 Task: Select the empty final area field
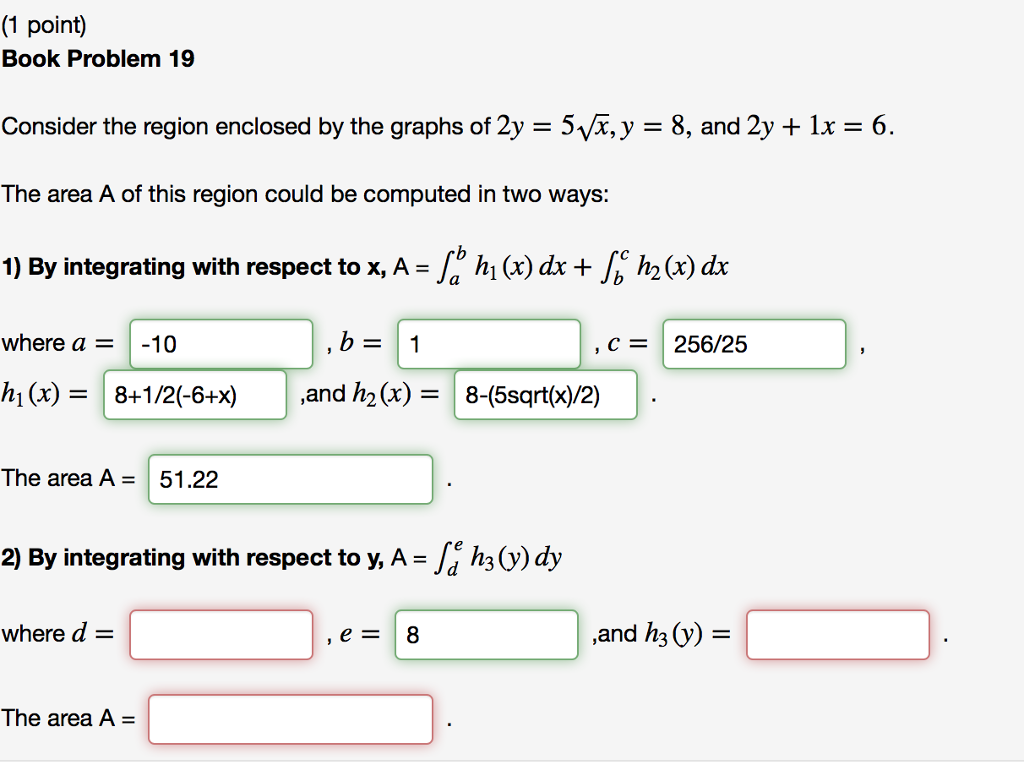tap(289, 718)
